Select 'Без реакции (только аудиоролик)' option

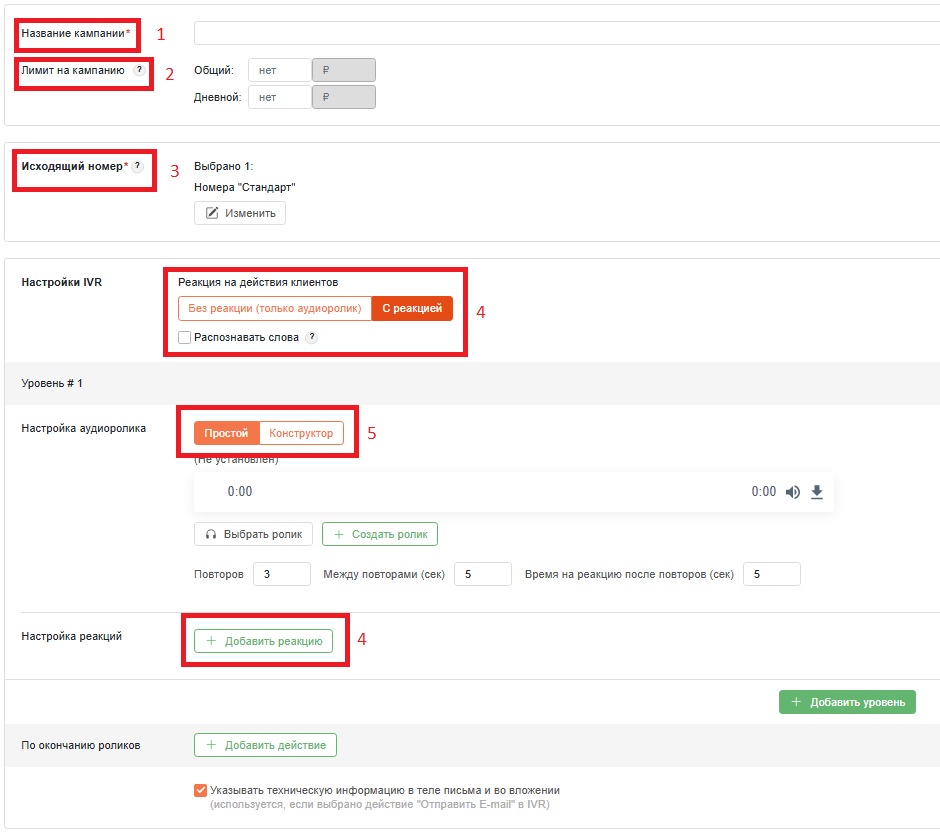pos(275,309)
